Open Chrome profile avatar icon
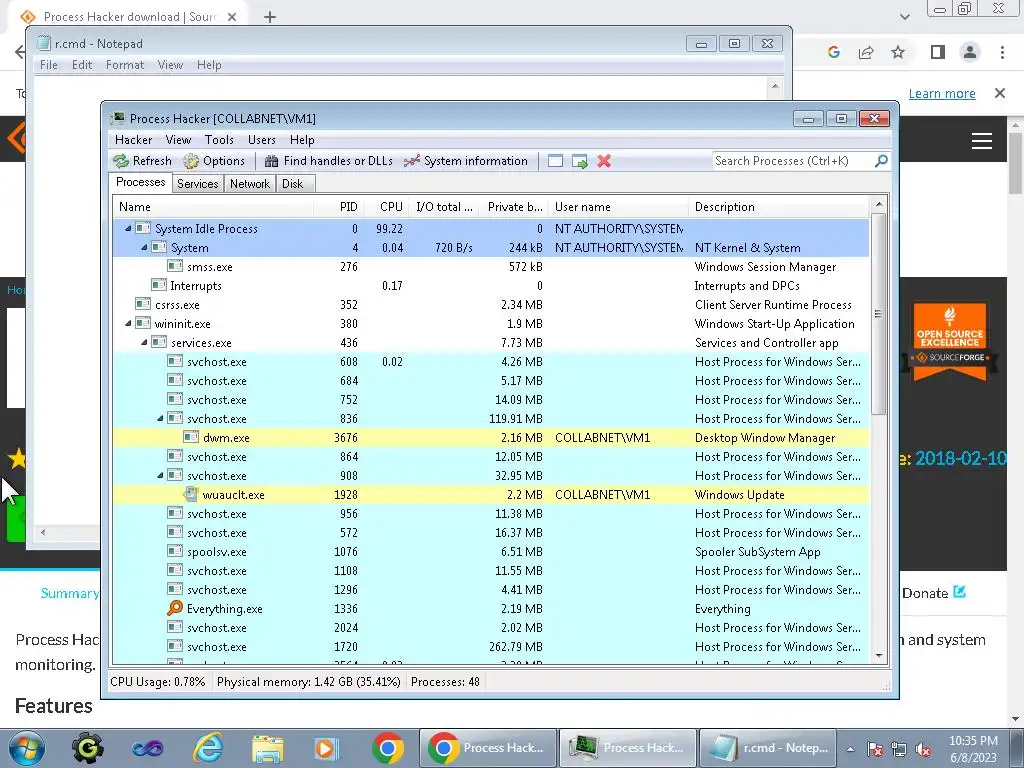 970,52
